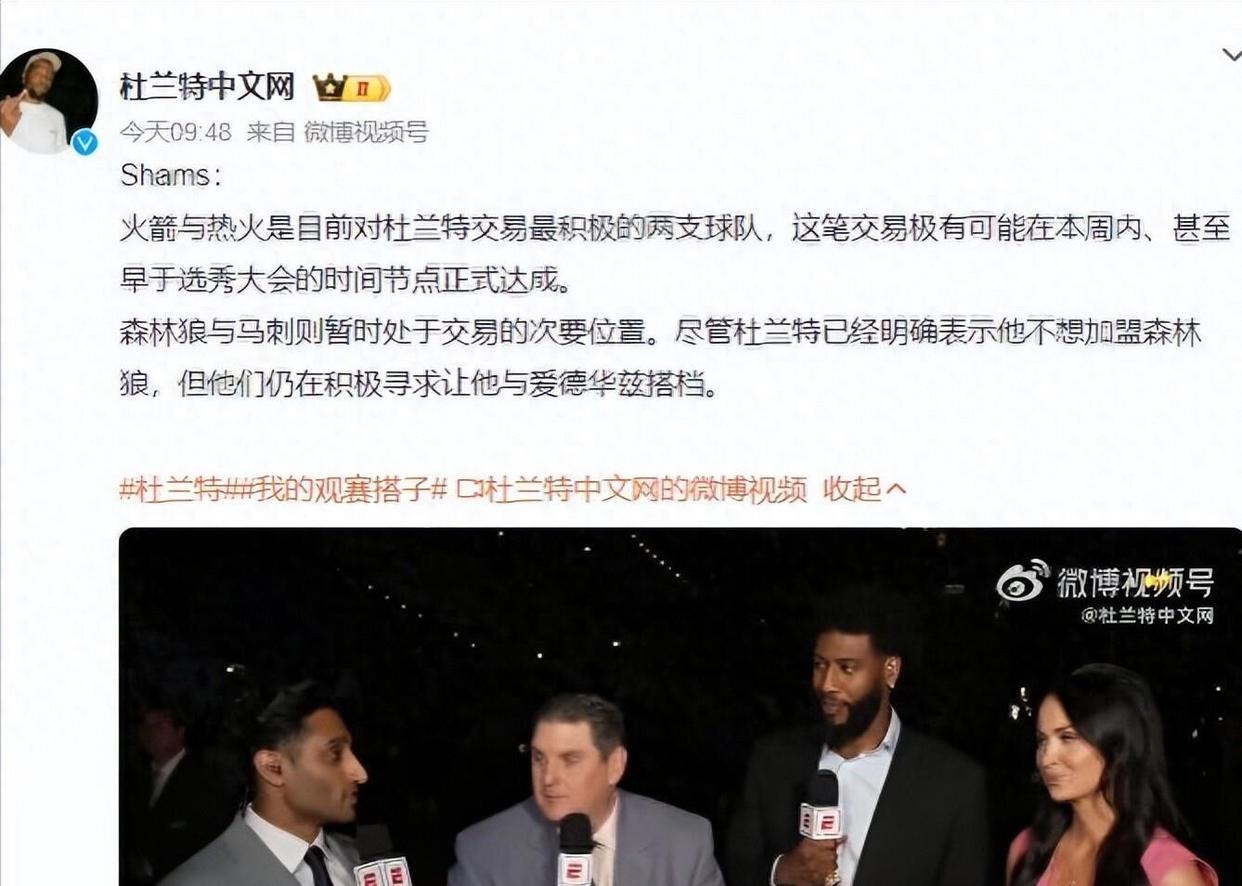Click the 今天09:48 post timestamp

[x=175, y=132]
